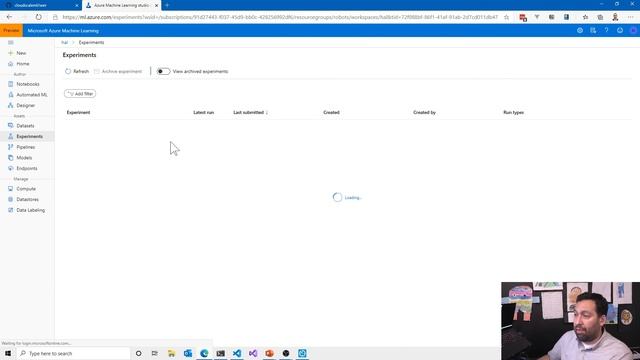The image size is (640, 360).
Task: Open settings gear in Azure header
Action: coord(580,31)
